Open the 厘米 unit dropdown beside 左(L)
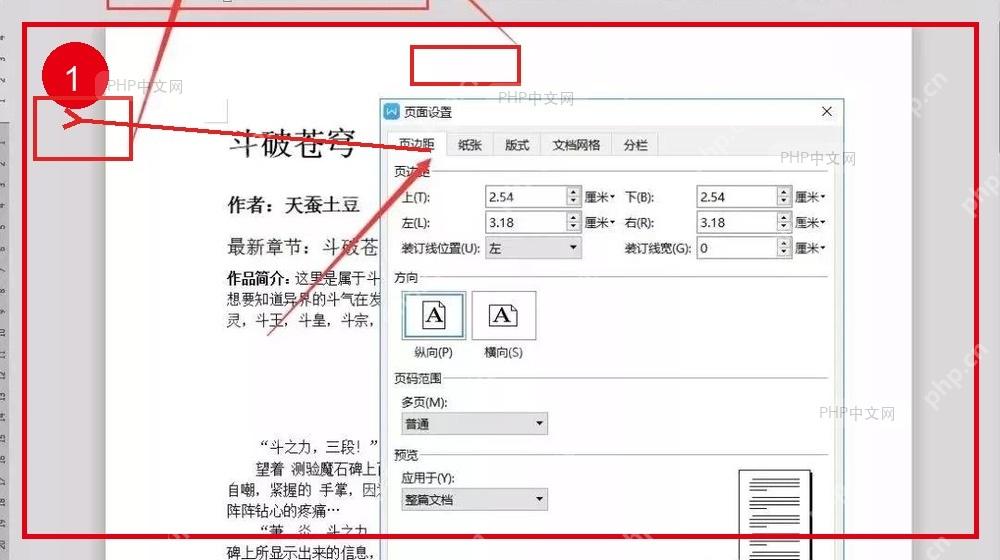Viewport: 1000px width, 560px height. (x=599, y=223)
